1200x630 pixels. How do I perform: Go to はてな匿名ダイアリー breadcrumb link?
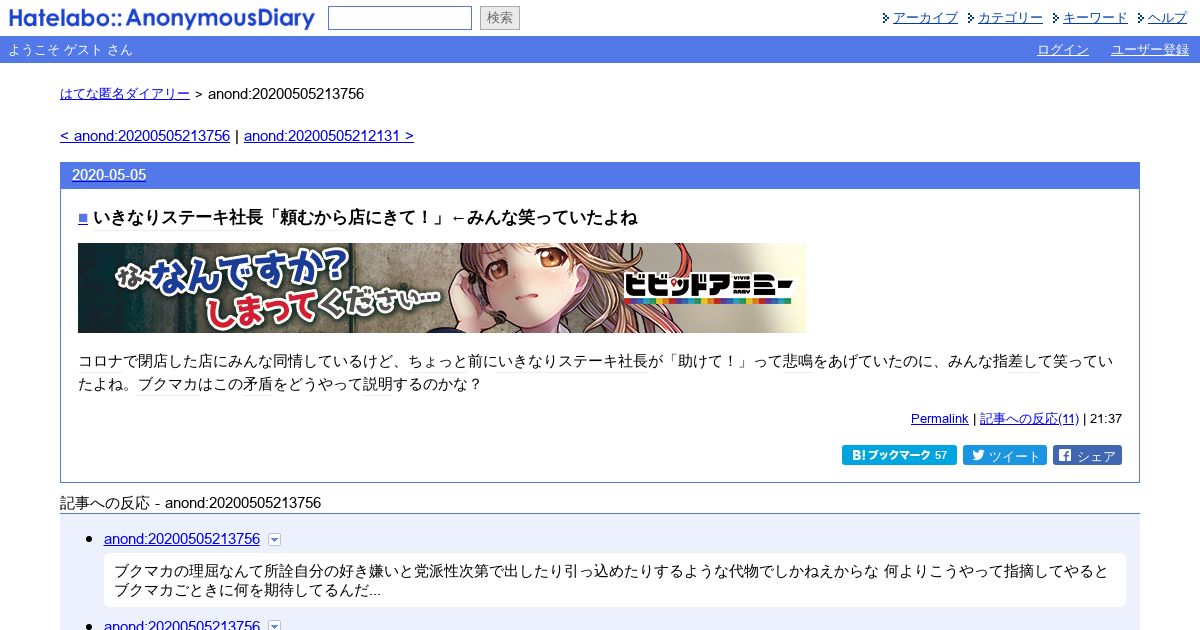(x=125, y=94)
